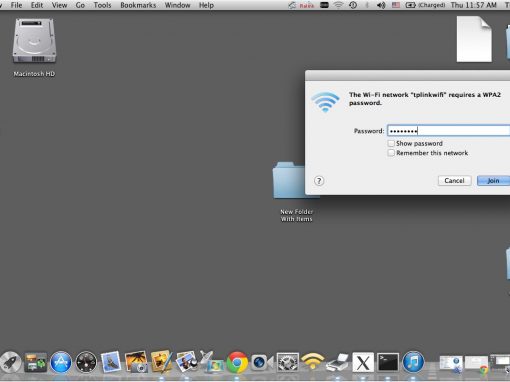Click inside the Password field

[448, 131]
